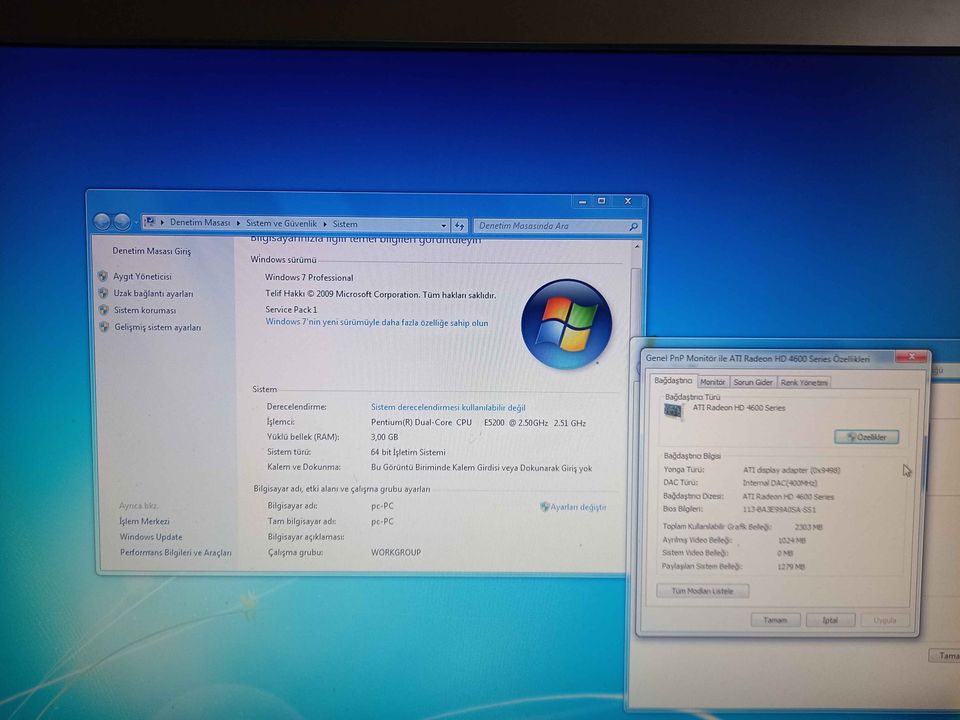Open Uzak bağlantı ayarları link
The width and height of the screenshot is (960, 720).
pos(153,294)
